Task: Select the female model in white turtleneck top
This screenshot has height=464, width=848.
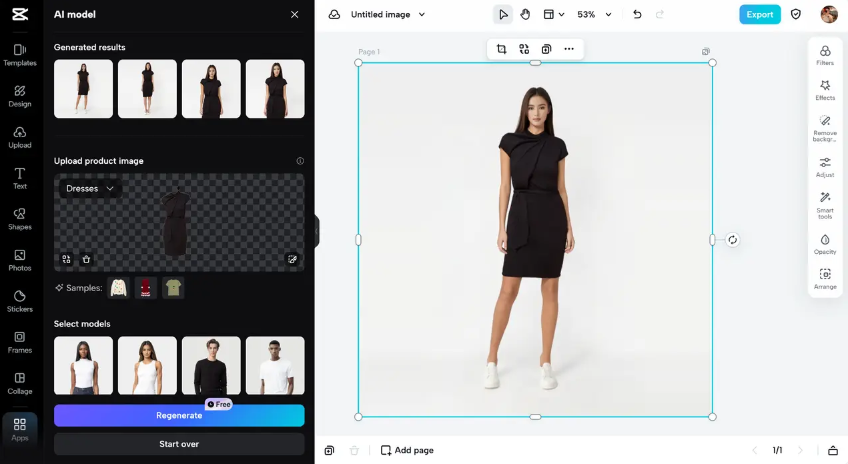Action: 83,366
